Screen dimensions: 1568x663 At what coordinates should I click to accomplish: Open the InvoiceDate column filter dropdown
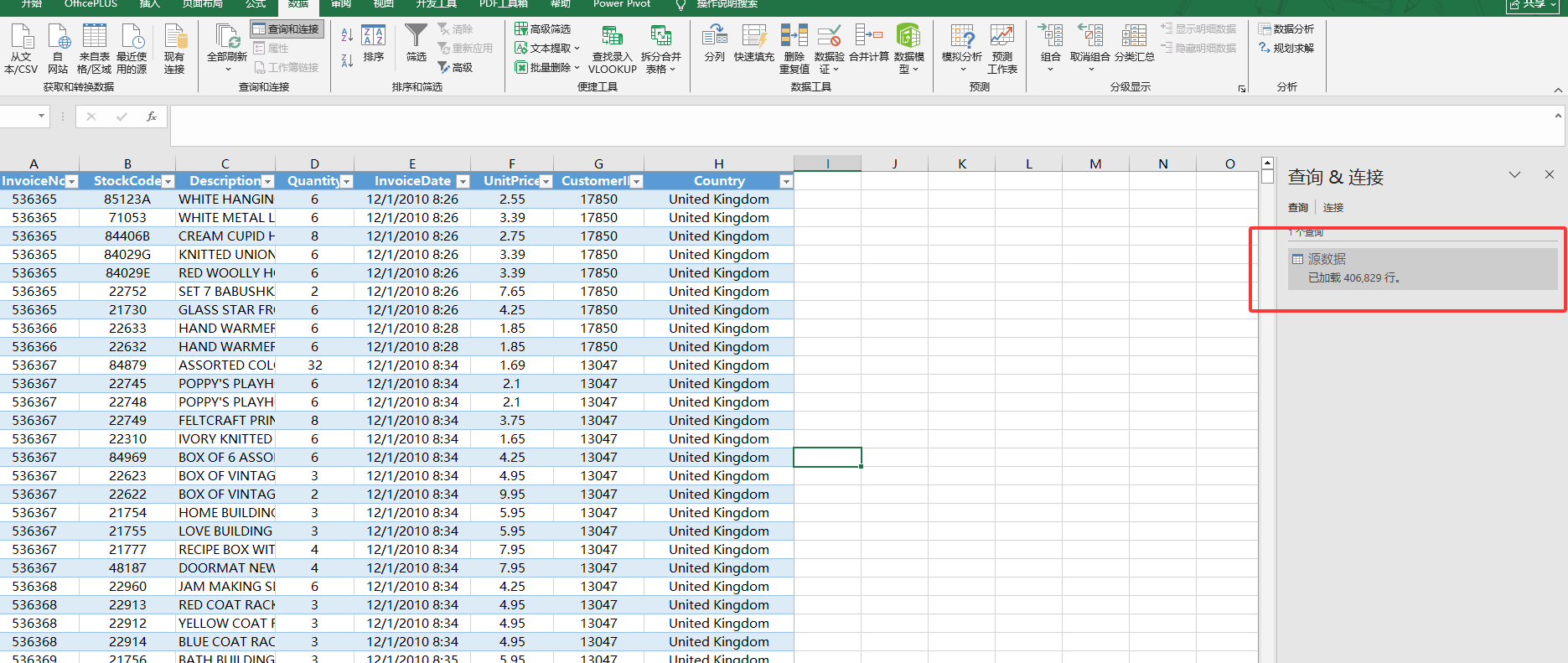click(x=463, y=182)
